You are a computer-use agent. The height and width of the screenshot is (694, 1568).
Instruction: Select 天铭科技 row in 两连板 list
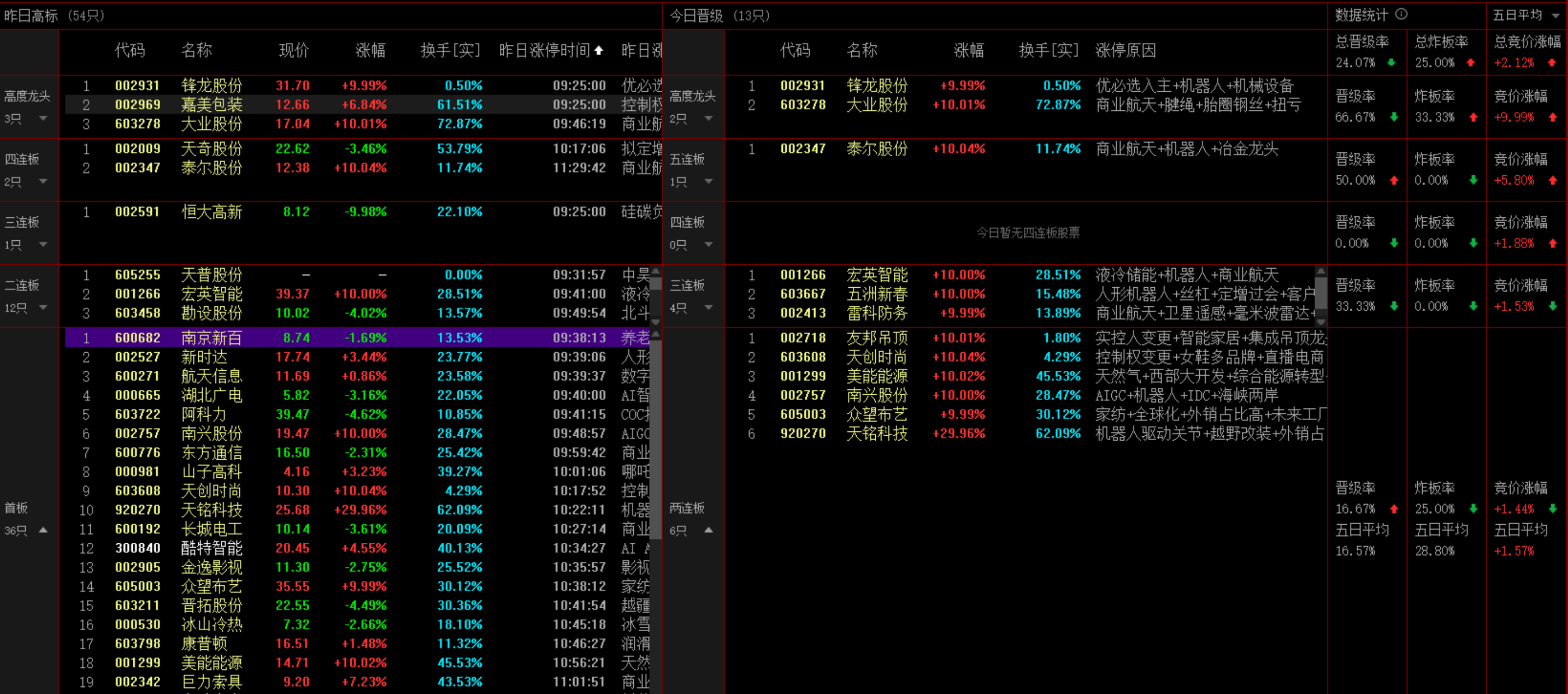point(876,434)
